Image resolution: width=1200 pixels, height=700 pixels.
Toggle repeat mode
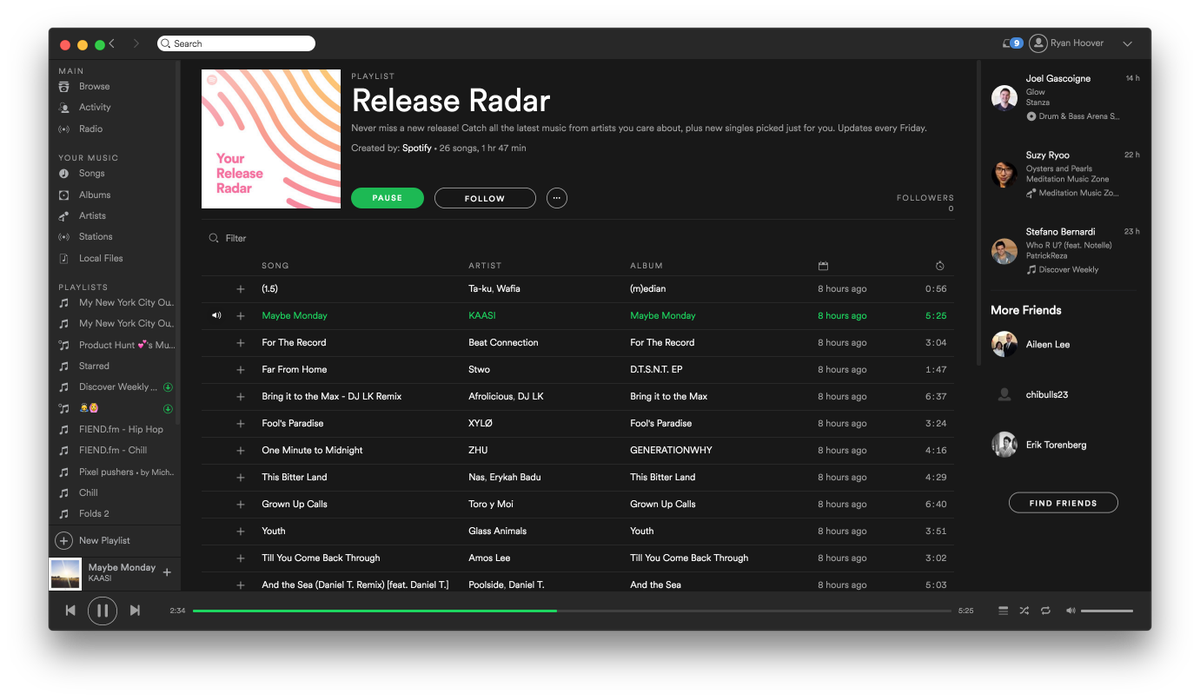pyautogui.click(x=1045, y=610)
